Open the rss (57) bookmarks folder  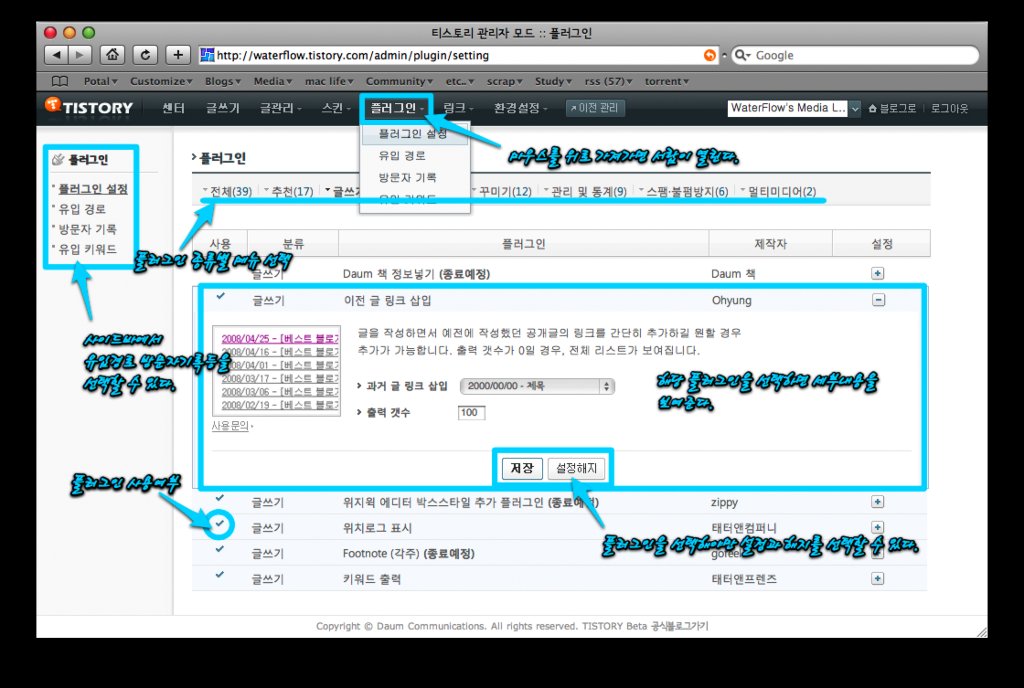pyautogui.click(x=609, y=82)
